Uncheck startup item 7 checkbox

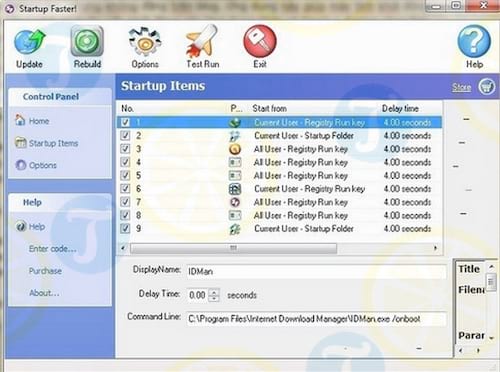[x=125, y=202]
